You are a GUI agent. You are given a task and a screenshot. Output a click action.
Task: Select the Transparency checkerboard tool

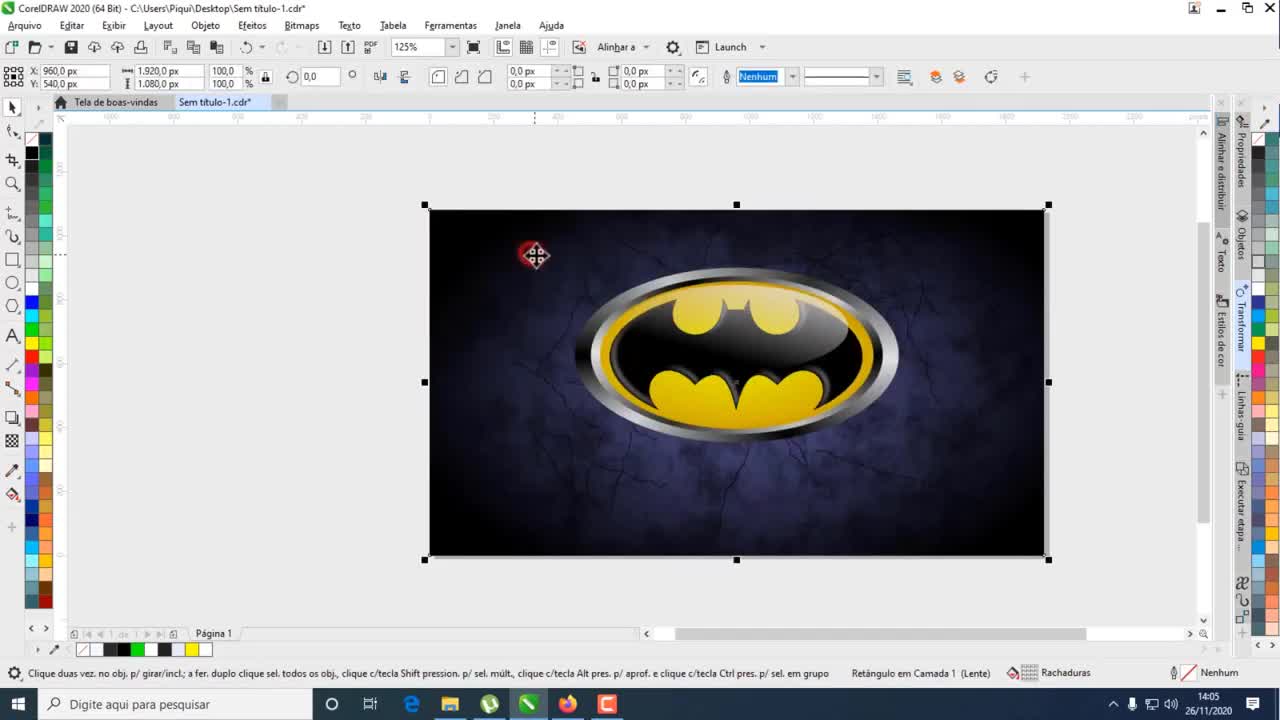click(x=12, y=441)
